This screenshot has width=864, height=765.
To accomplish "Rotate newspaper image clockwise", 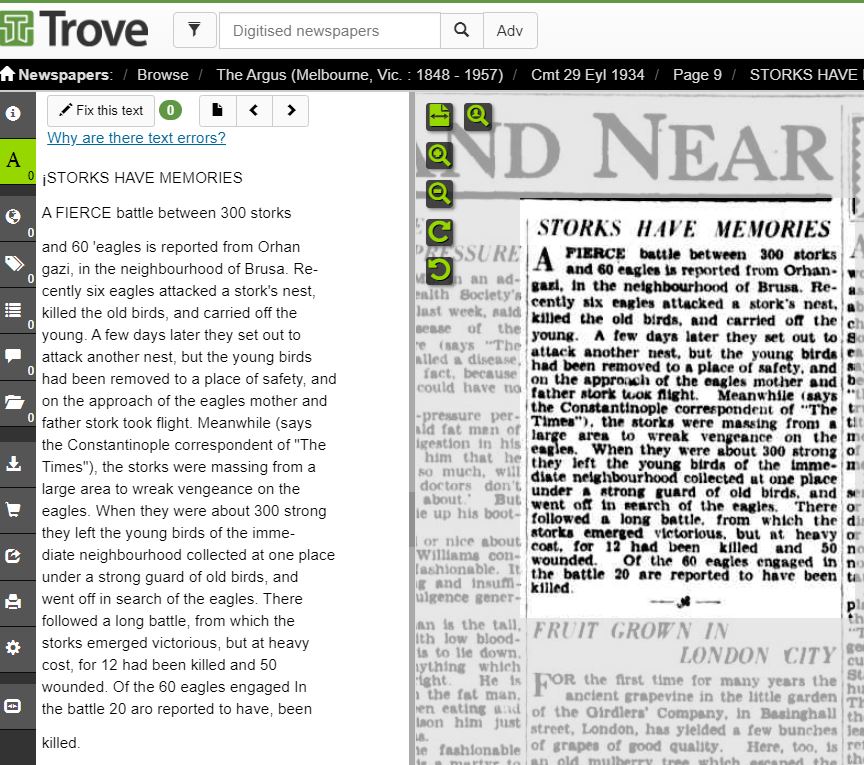I will (439, 232).
